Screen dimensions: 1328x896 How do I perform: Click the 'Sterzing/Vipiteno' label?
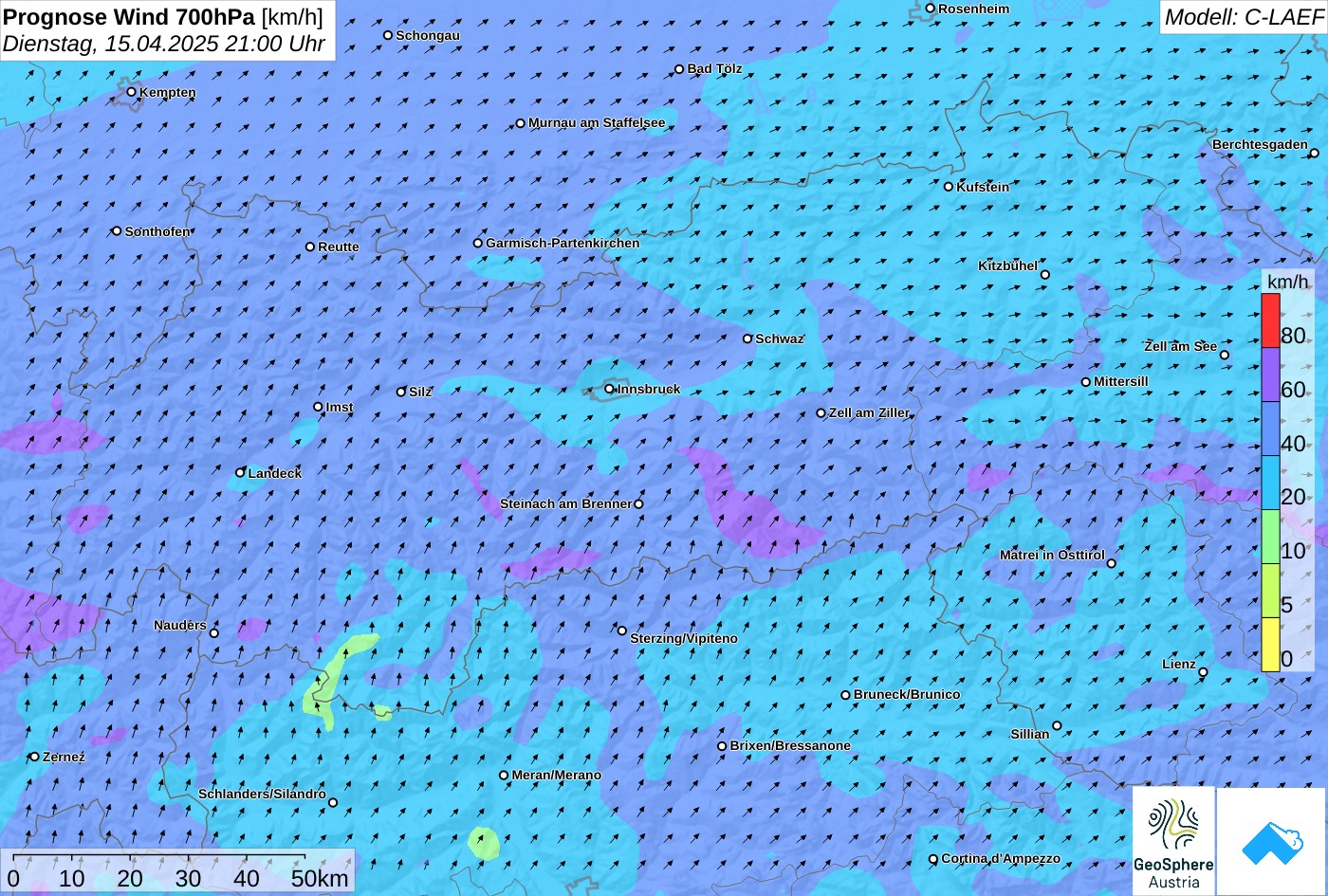click(x=684, y=638)
